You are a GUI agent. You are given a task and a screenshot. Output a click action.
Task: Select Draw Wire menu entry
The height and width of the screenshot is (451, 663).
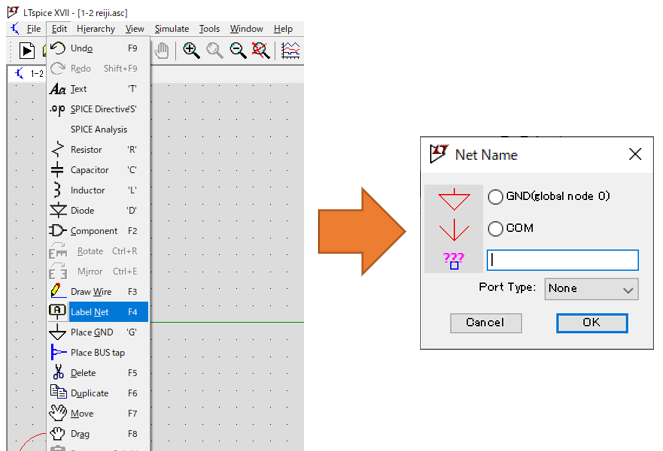pos(99,292)
